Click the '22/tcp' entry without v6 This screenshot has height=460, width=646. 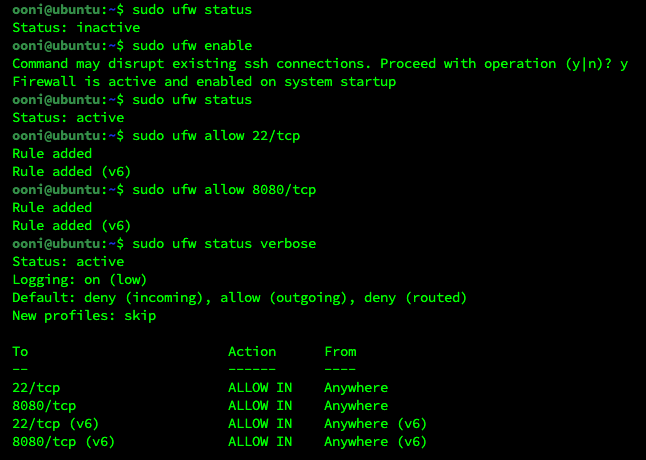click(x=36, y=388)
